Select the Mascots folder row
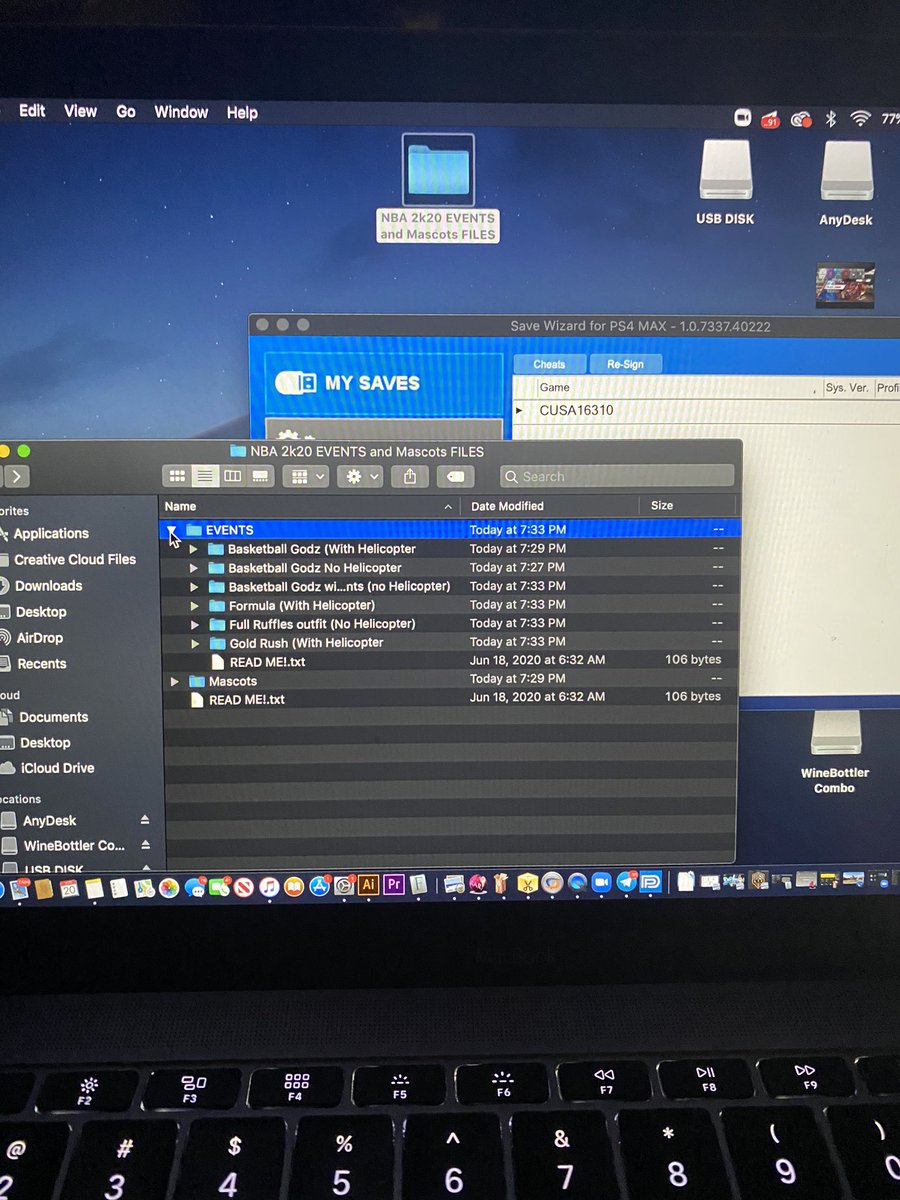900x1200 pixels. pyautogui.click(x=450, y=681)
